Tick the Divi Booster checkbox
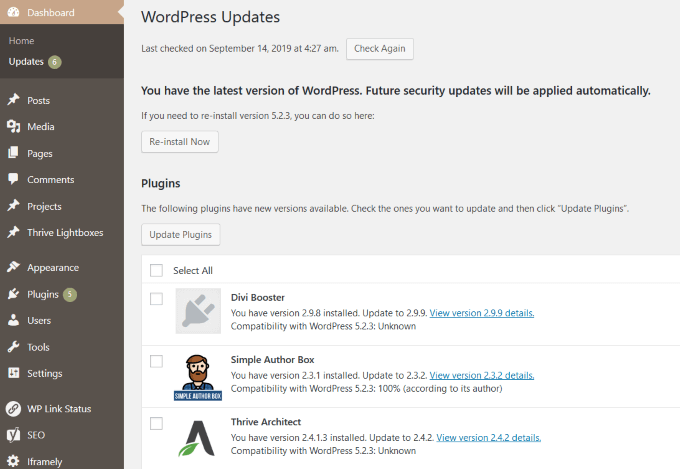The width and height of the screenshot is (680, 469). click(156, 298)
